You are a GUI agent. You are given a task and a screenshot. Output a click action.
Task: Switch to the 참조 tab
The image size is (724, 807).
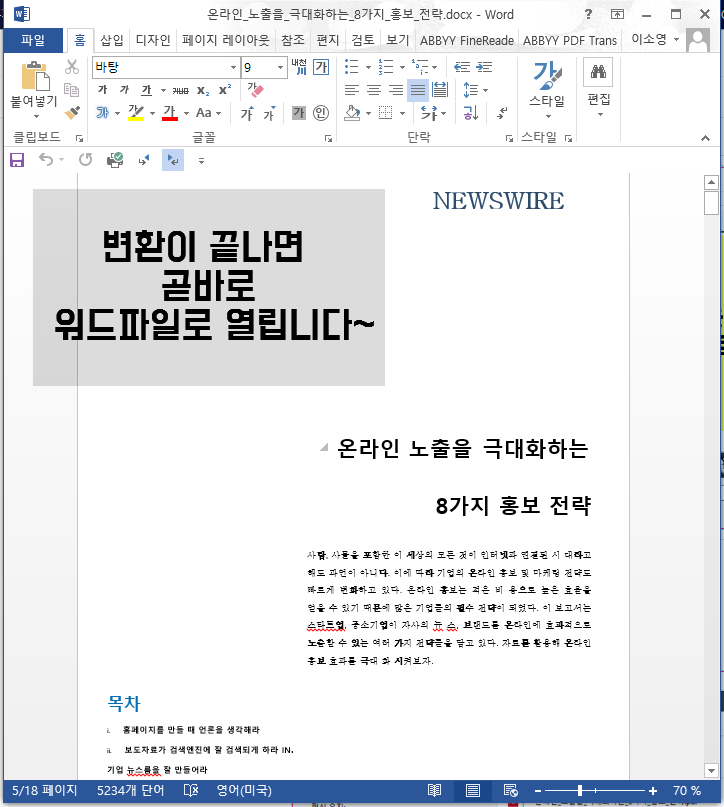point(293,40)
